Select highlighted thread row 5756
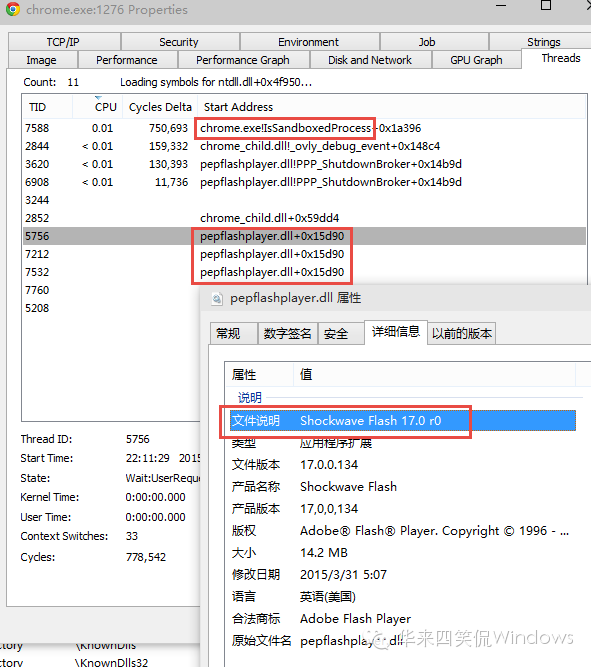The image size is (591, 667). coord(304,236)
